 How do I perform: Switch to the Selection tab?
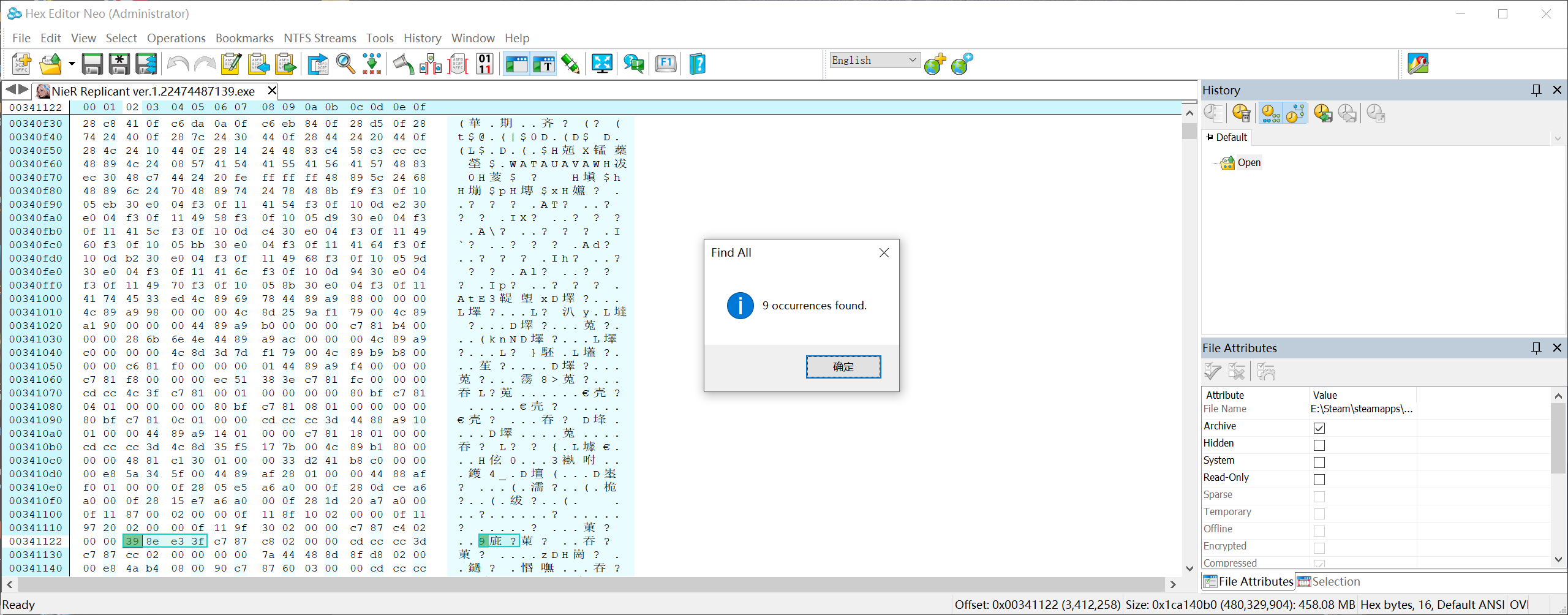(1329, 581)
